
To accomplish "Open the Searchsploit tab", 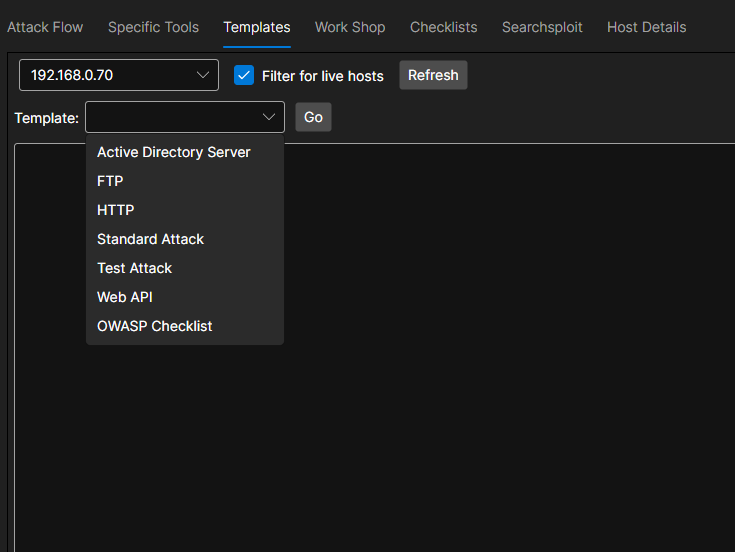I will click(542, 27).
